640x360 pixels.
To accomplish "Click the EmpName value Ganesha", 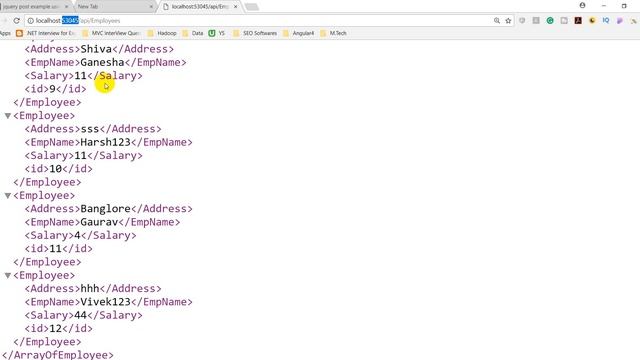I will coord(102,62).
